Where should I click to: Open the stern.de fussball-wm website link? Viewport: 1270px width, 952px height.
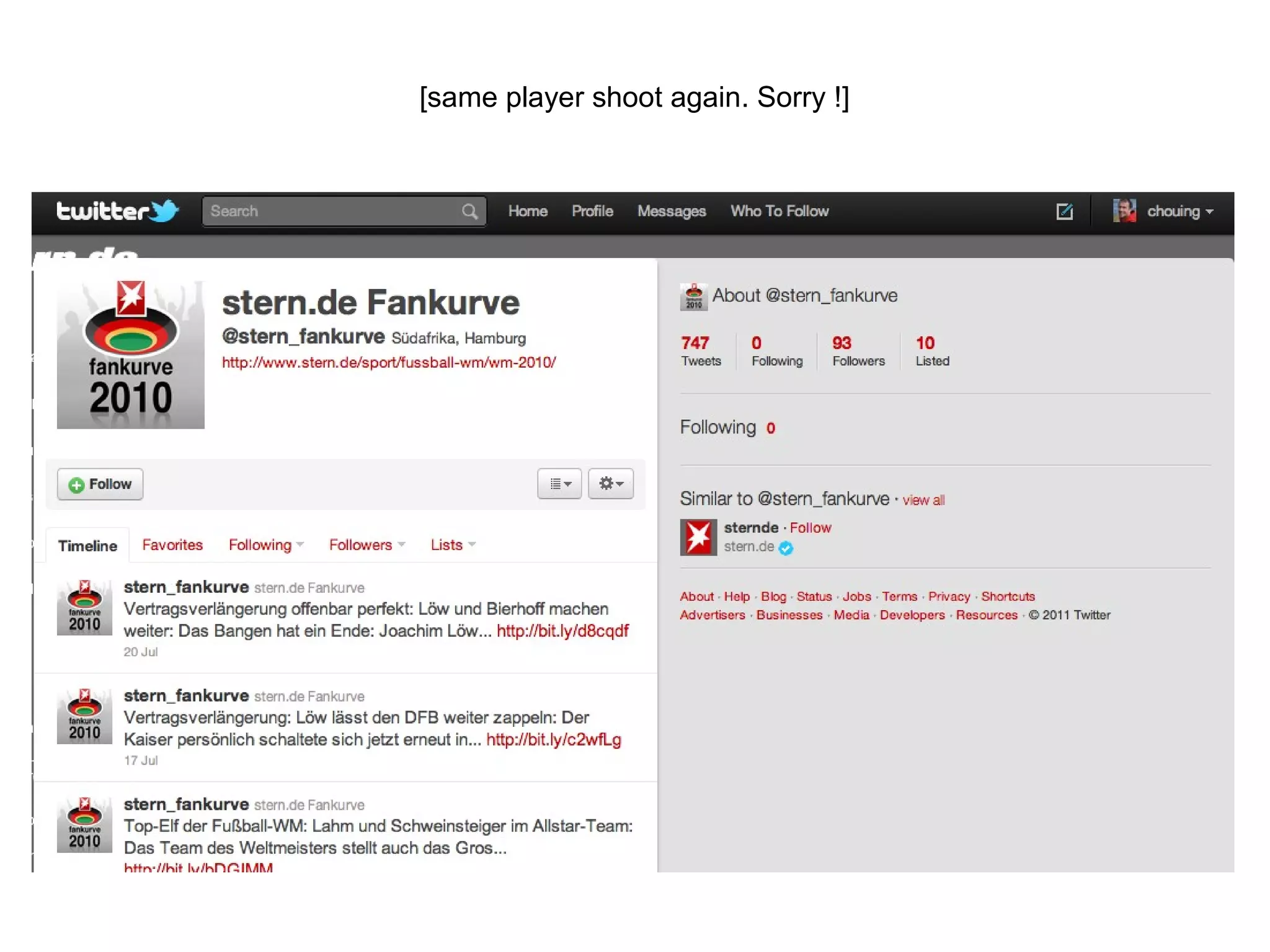tap(389, 362)
